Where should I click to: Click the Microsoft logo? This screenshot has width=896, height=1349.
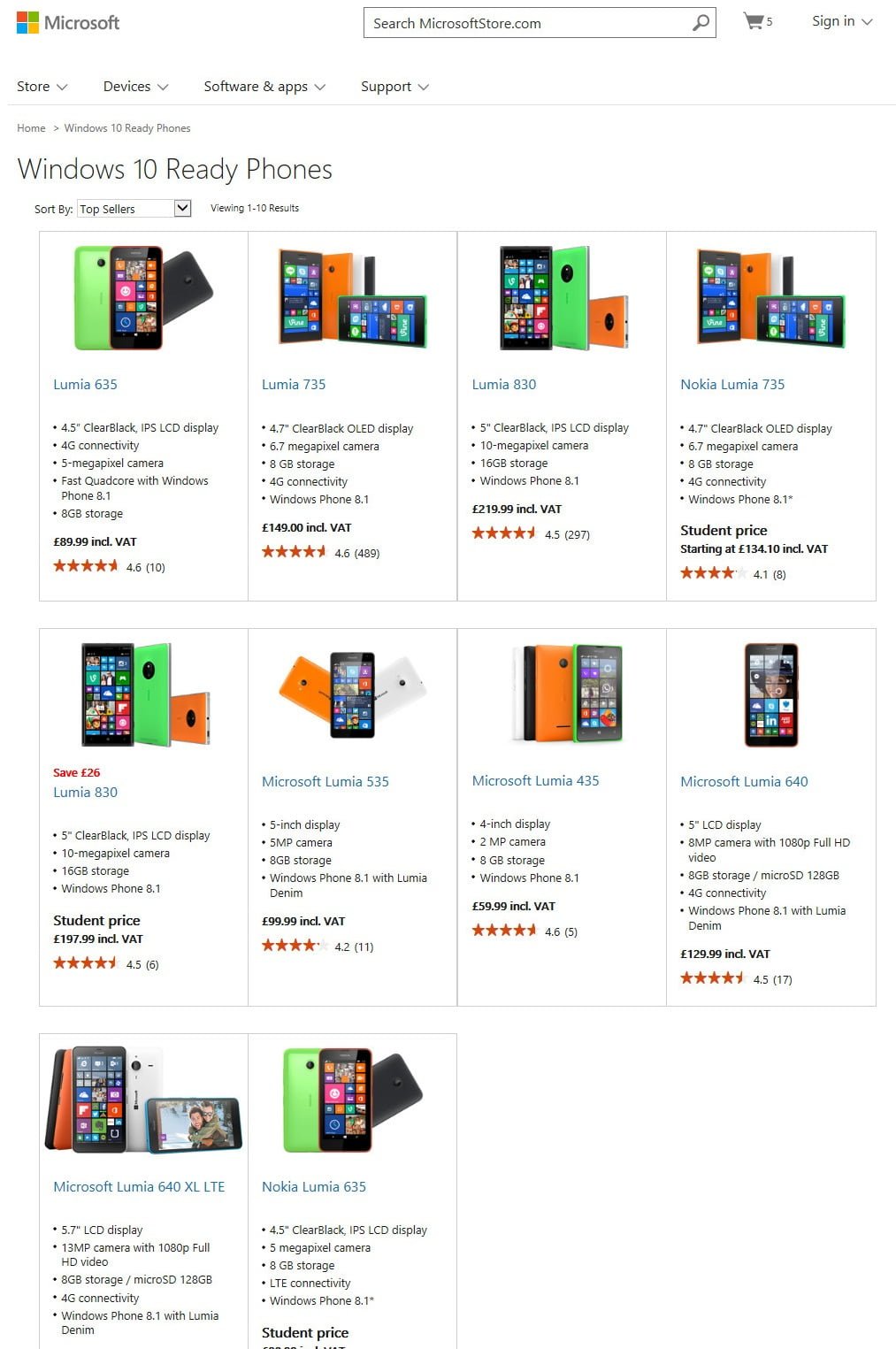pyautogui.click(x=68, y=23)
